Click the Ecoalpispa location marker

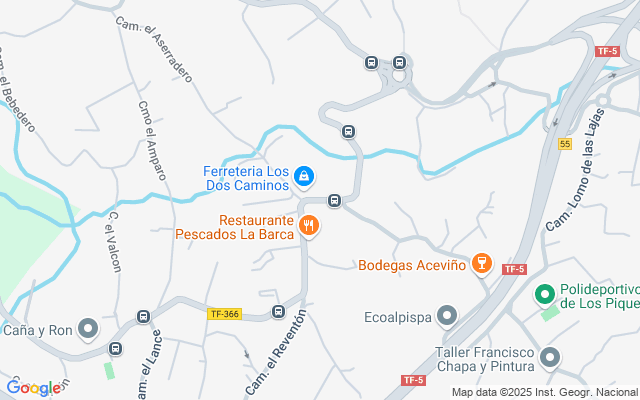[x=447, y=316]
